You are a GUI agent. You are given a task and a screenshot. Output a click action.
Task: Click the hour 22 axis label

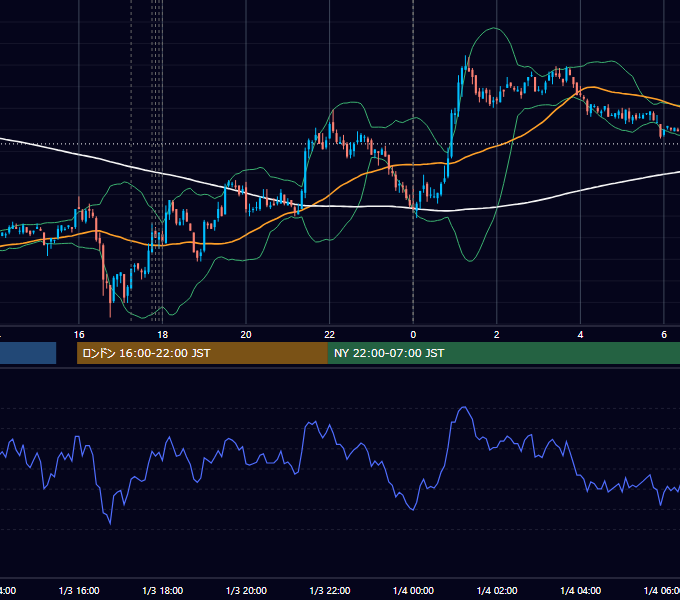click(330, 335)
